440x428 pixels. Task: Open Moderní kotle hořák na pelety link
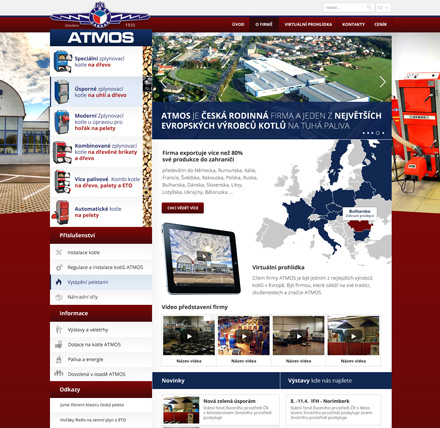(x=99, y=122)
